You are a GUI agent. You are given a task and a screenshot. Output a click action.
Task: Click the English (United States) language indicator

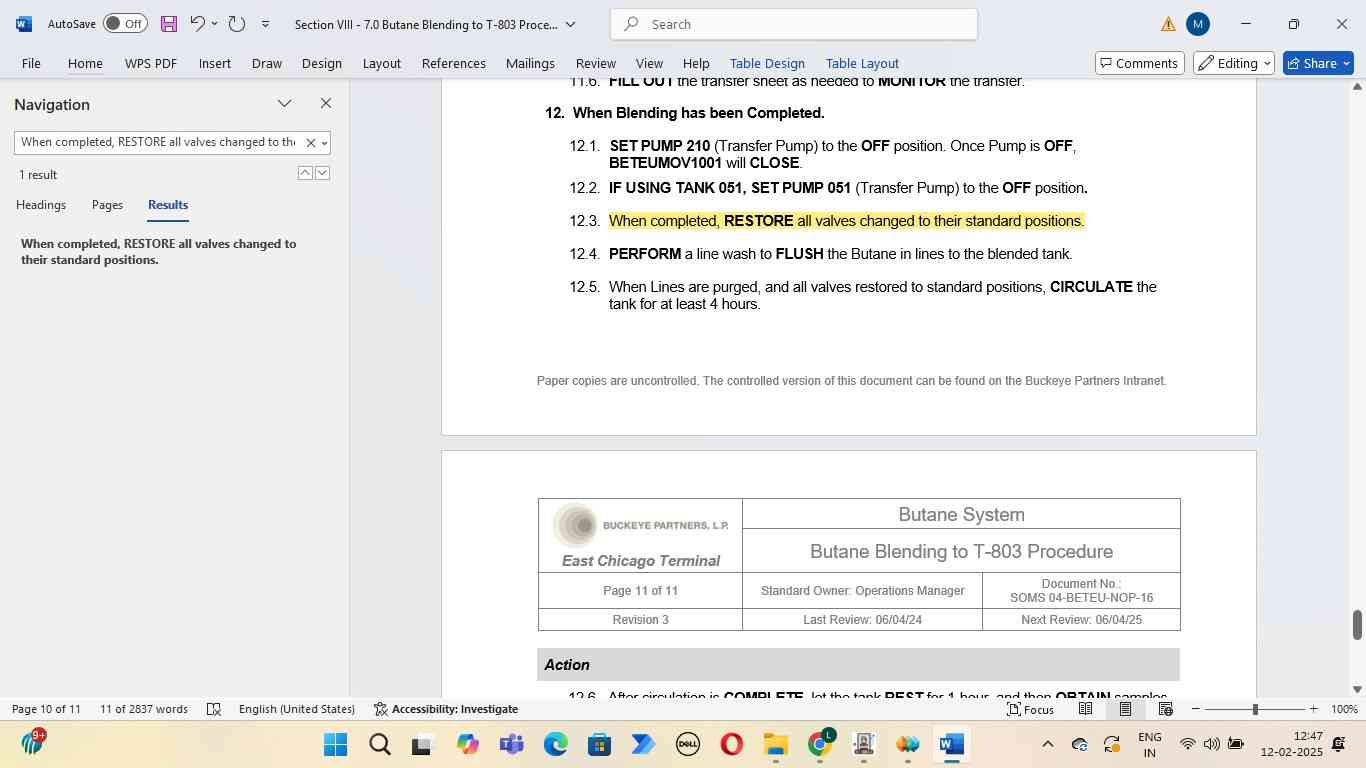pos(297,709)
